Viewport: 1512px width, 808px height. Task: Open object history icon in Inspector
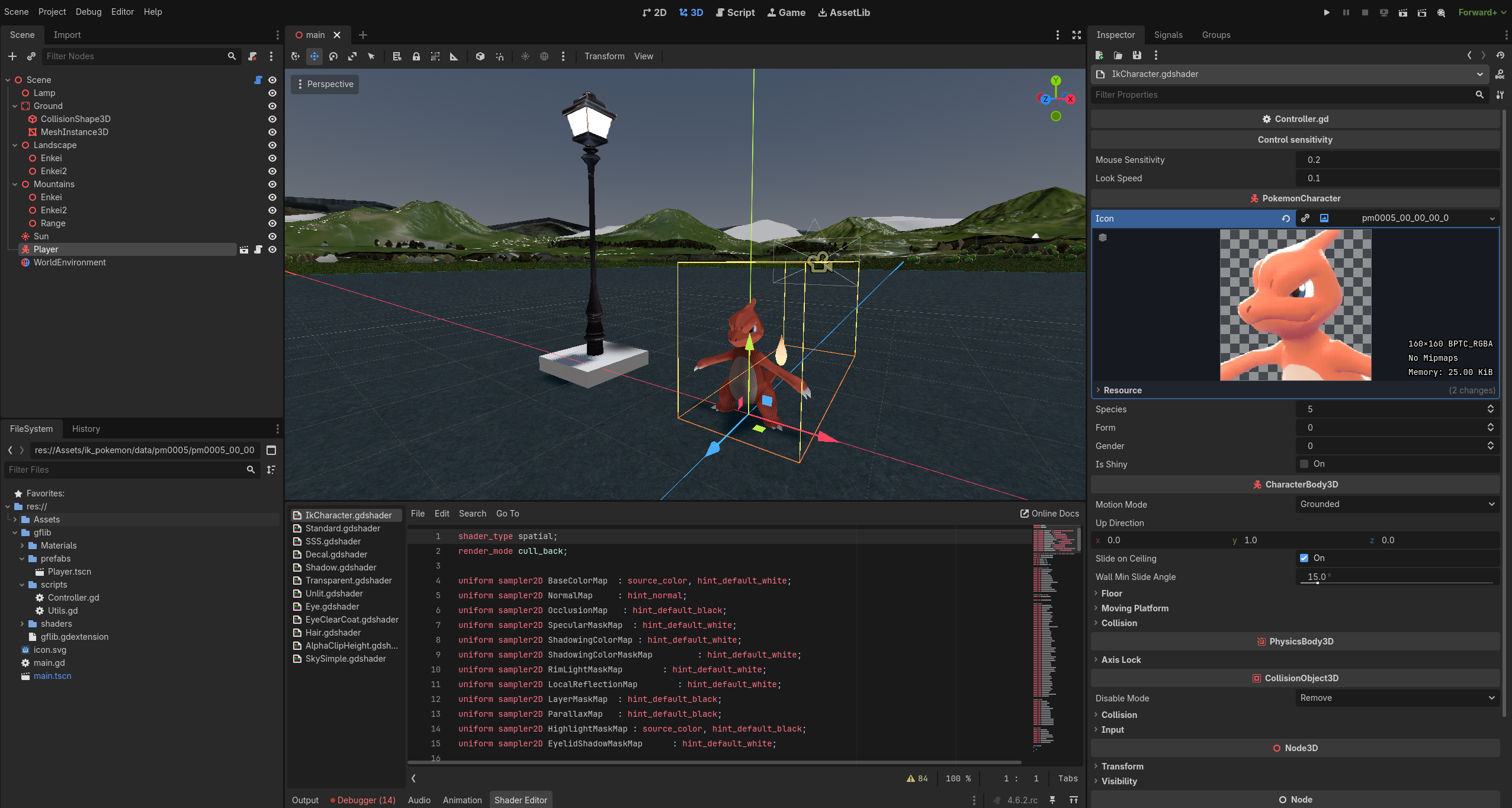pyautogui.click(x=1500, y=55)
